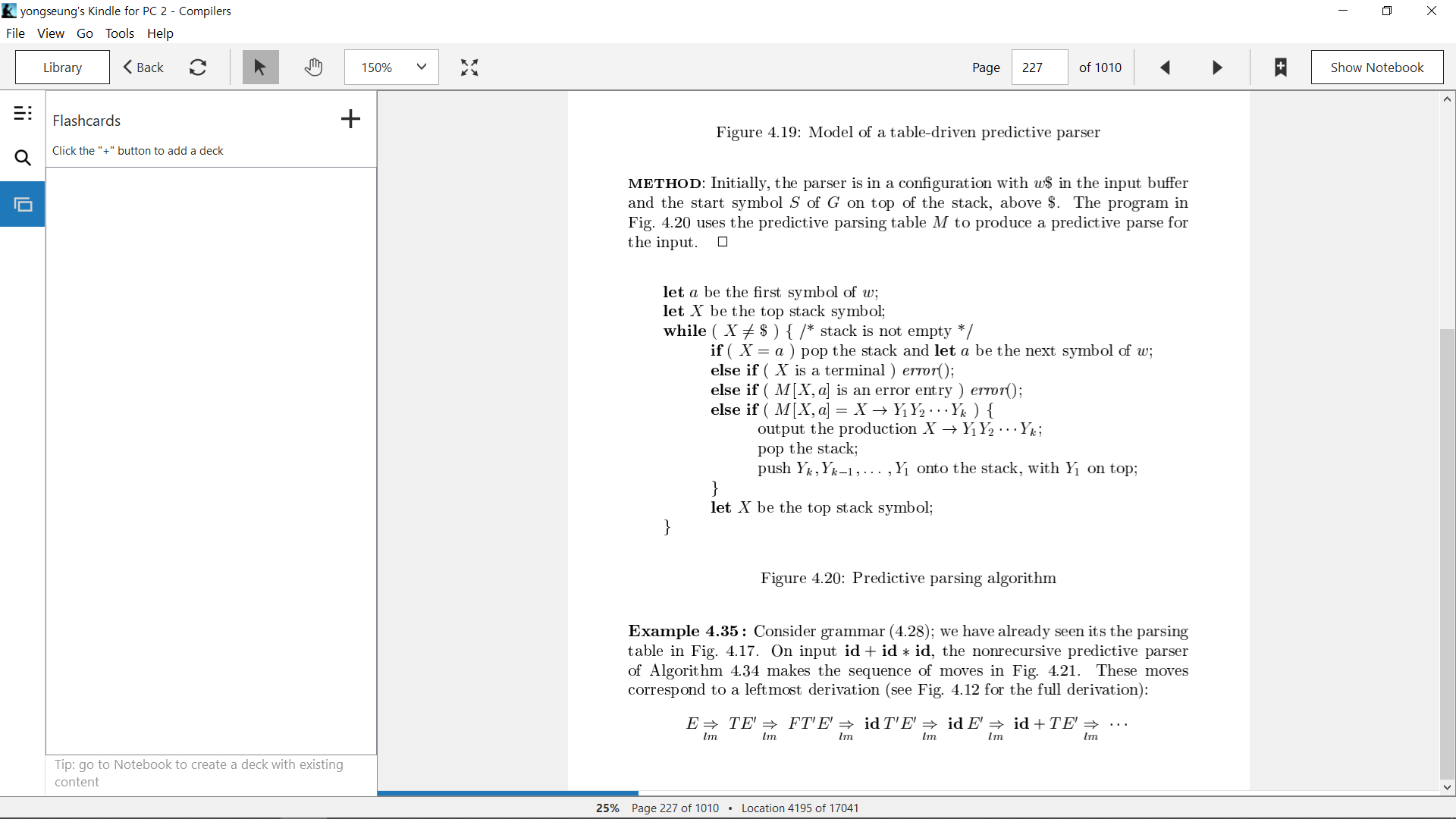The image size is (1456, 819).
Task: Click the Library button
Action: (62, 67)
